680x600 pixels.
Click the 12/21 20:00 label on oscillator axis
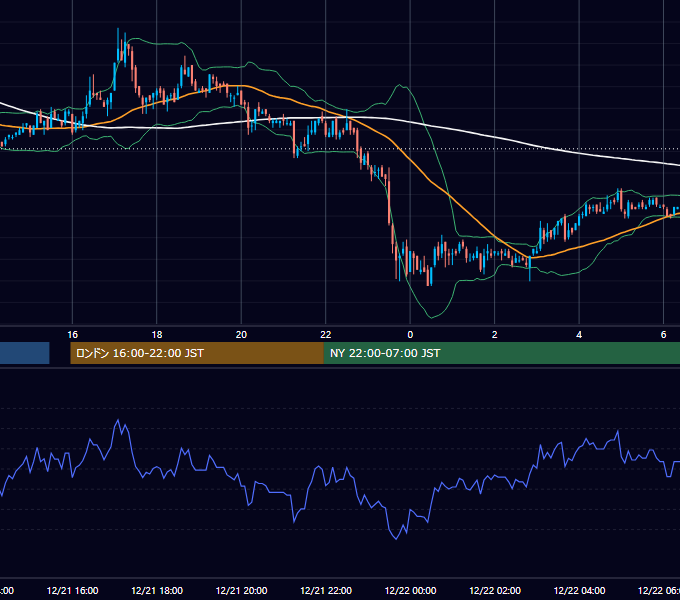click(241, 590)
